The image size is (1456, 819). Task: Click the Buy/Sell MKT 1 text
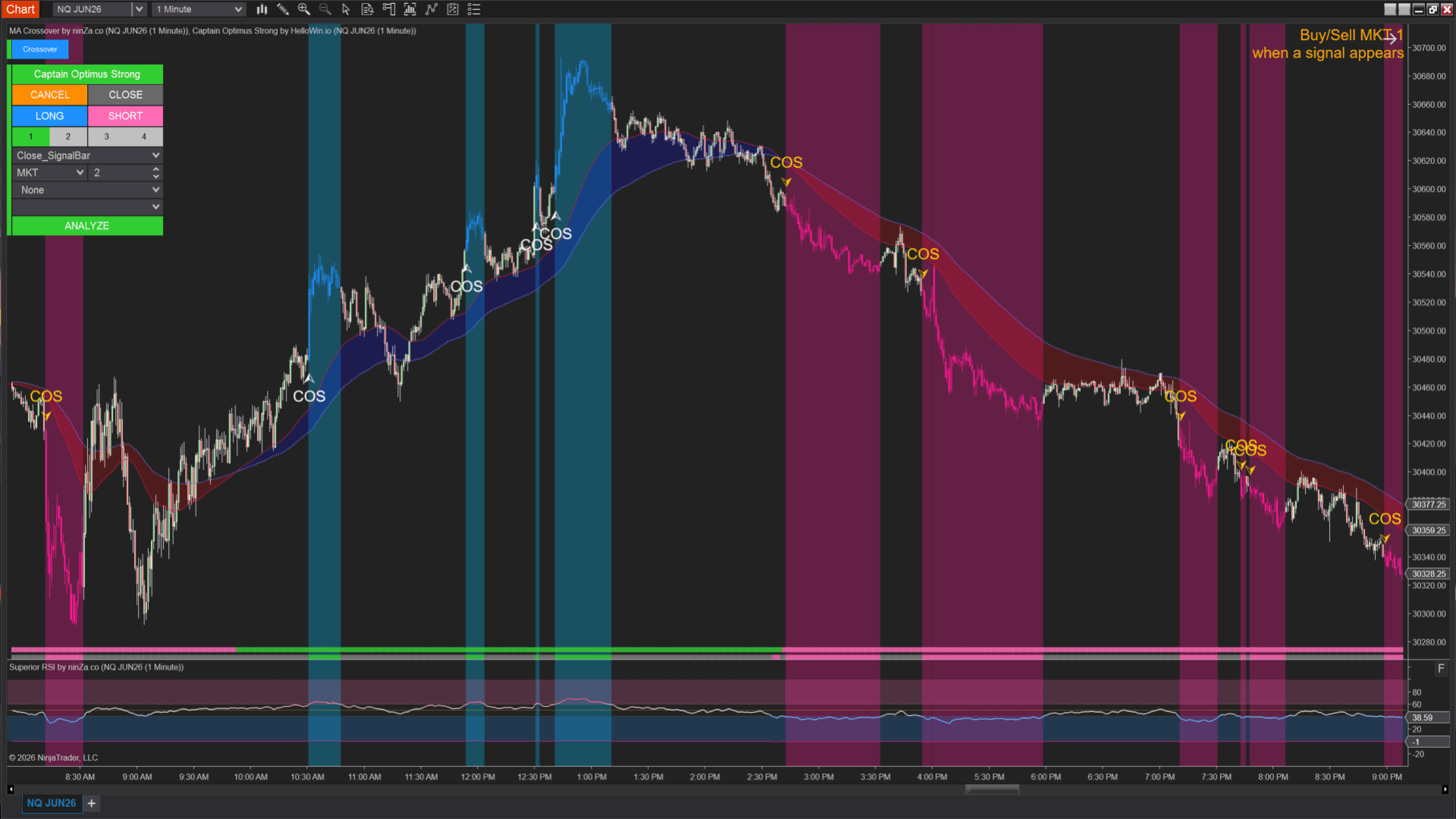click(x=1351, y=35)
